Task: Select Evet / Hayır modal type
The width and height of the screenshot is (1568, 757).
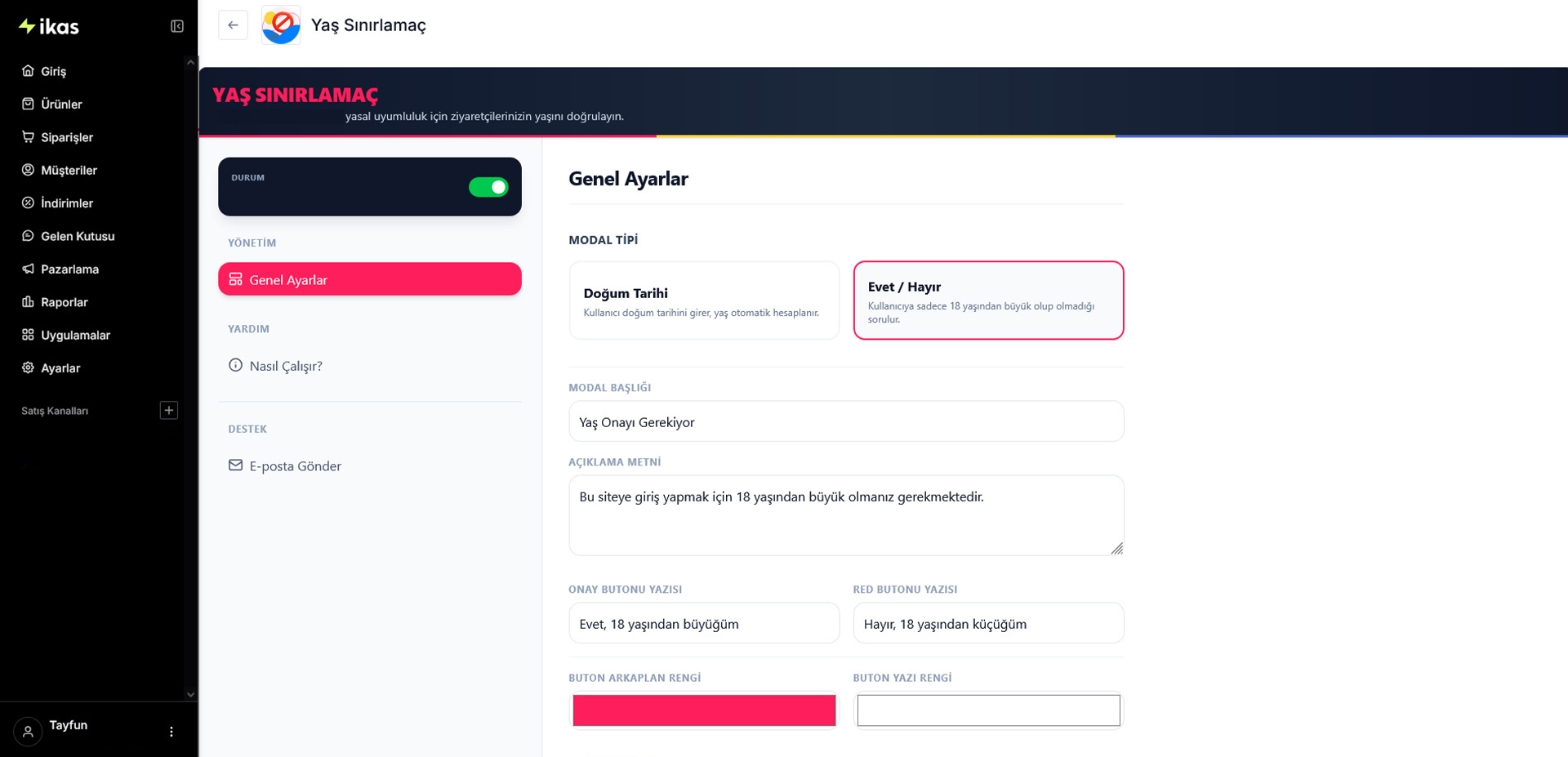Action: [988, 301]
